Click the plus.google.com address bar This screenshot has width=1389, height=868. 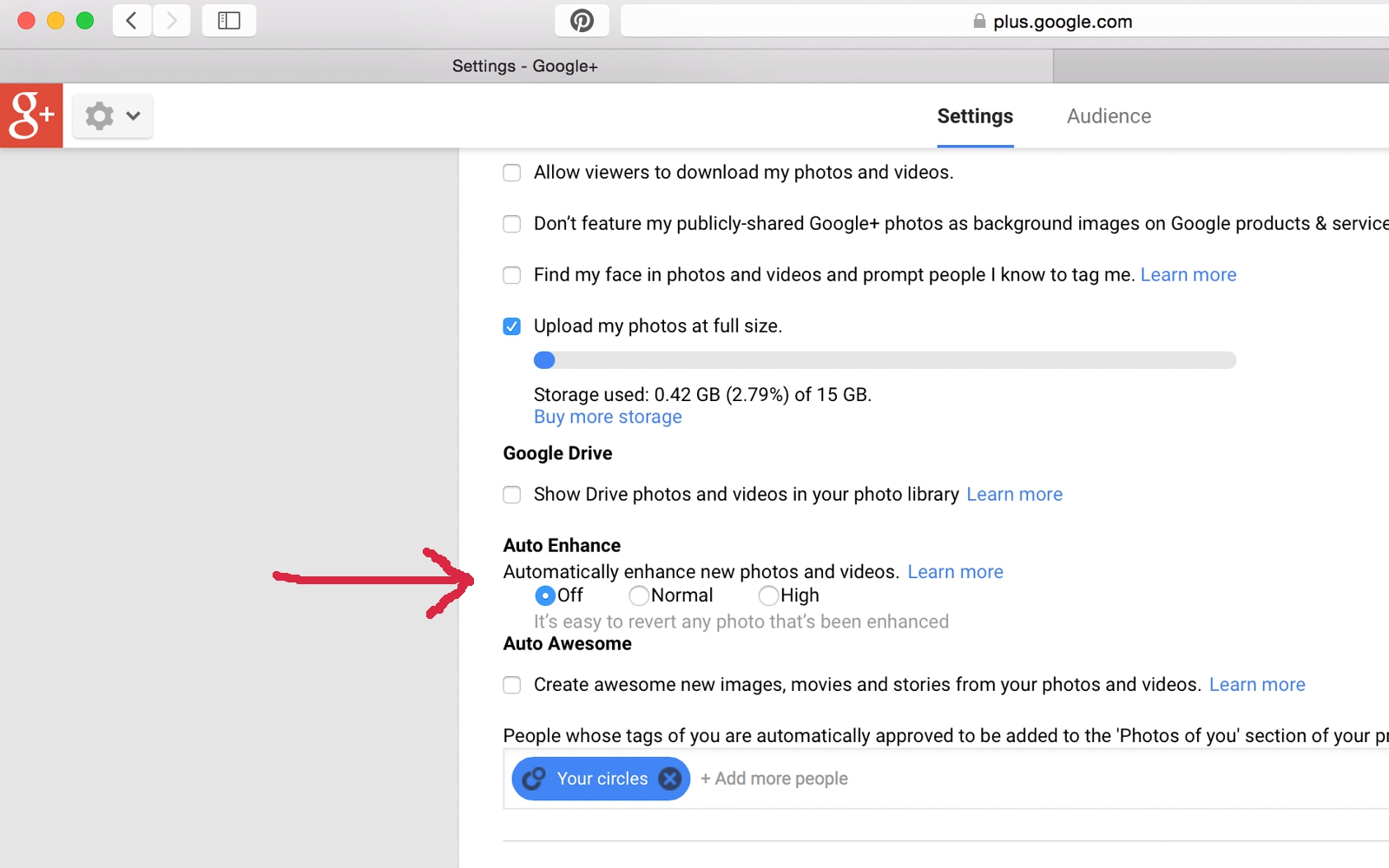(x=1005, y=21)
